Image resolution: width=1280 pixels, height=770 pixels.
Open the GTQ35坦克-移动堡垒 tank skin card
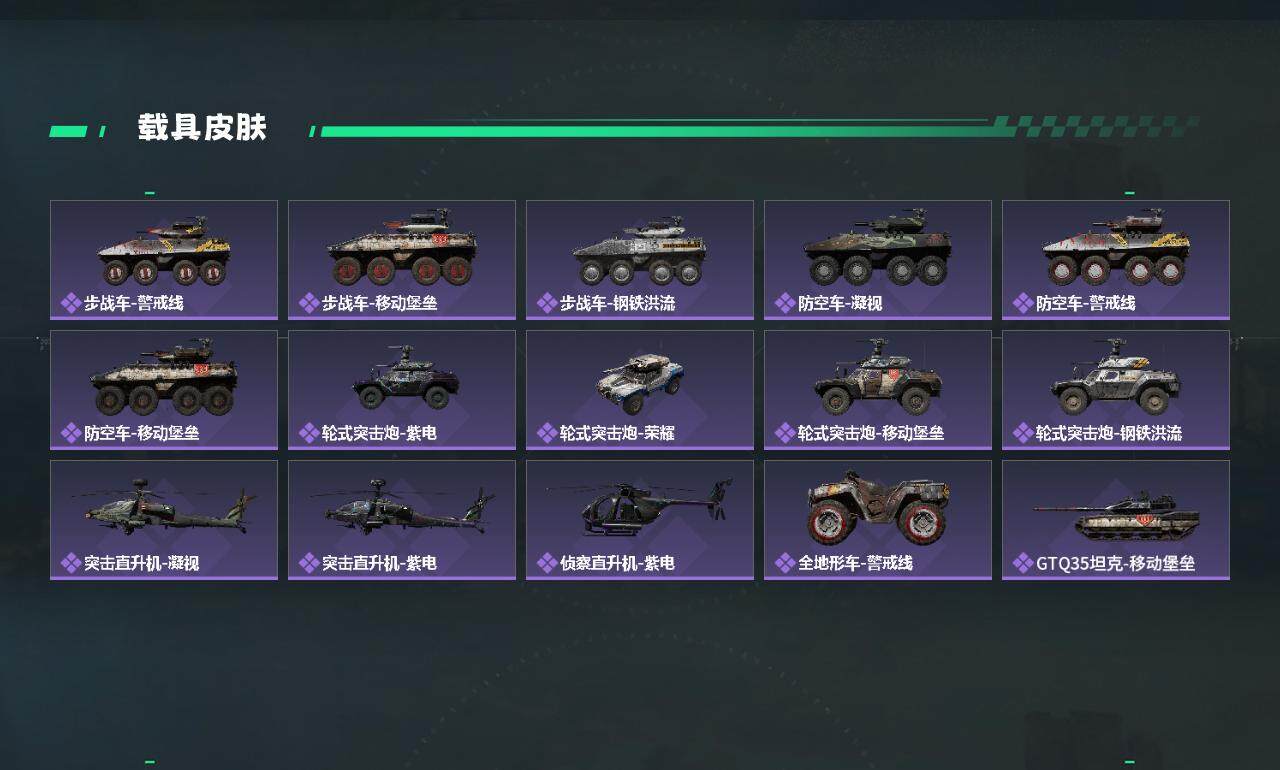click(1116, 520)
